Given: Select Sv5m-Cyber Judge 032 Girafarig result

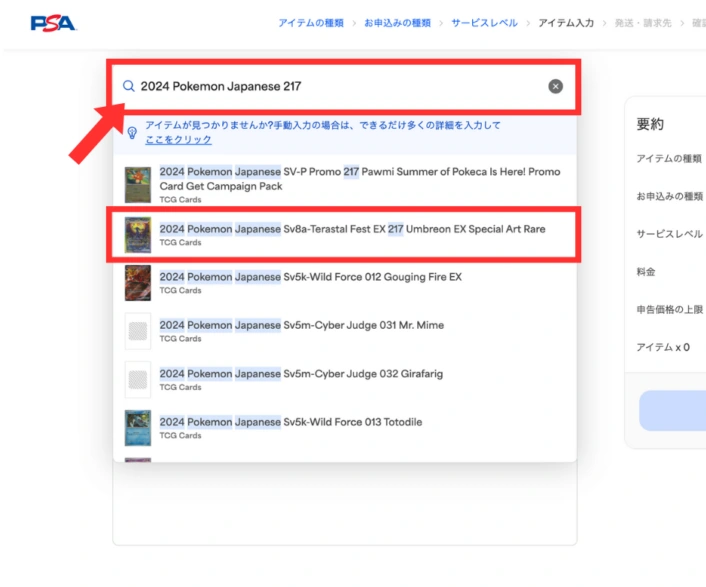Looking at the screenshot, I should 344,379.
